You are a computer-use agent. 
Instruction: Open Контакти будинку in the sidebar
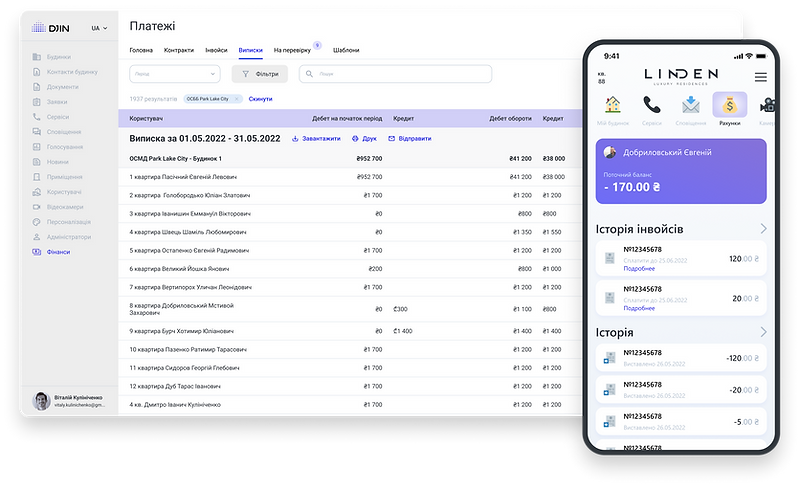(65, 72)
